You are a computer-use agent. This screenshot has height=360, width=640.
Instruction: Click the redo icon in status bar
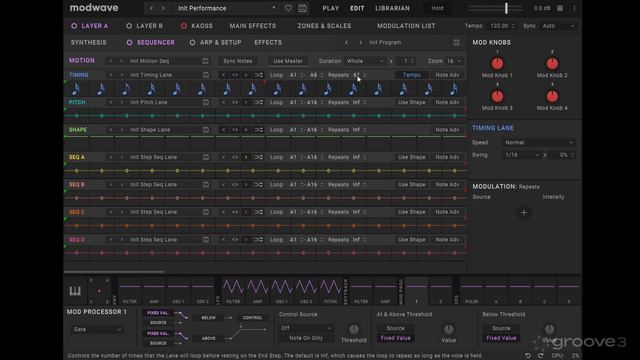pyautogui.click(x=540, y=356)
